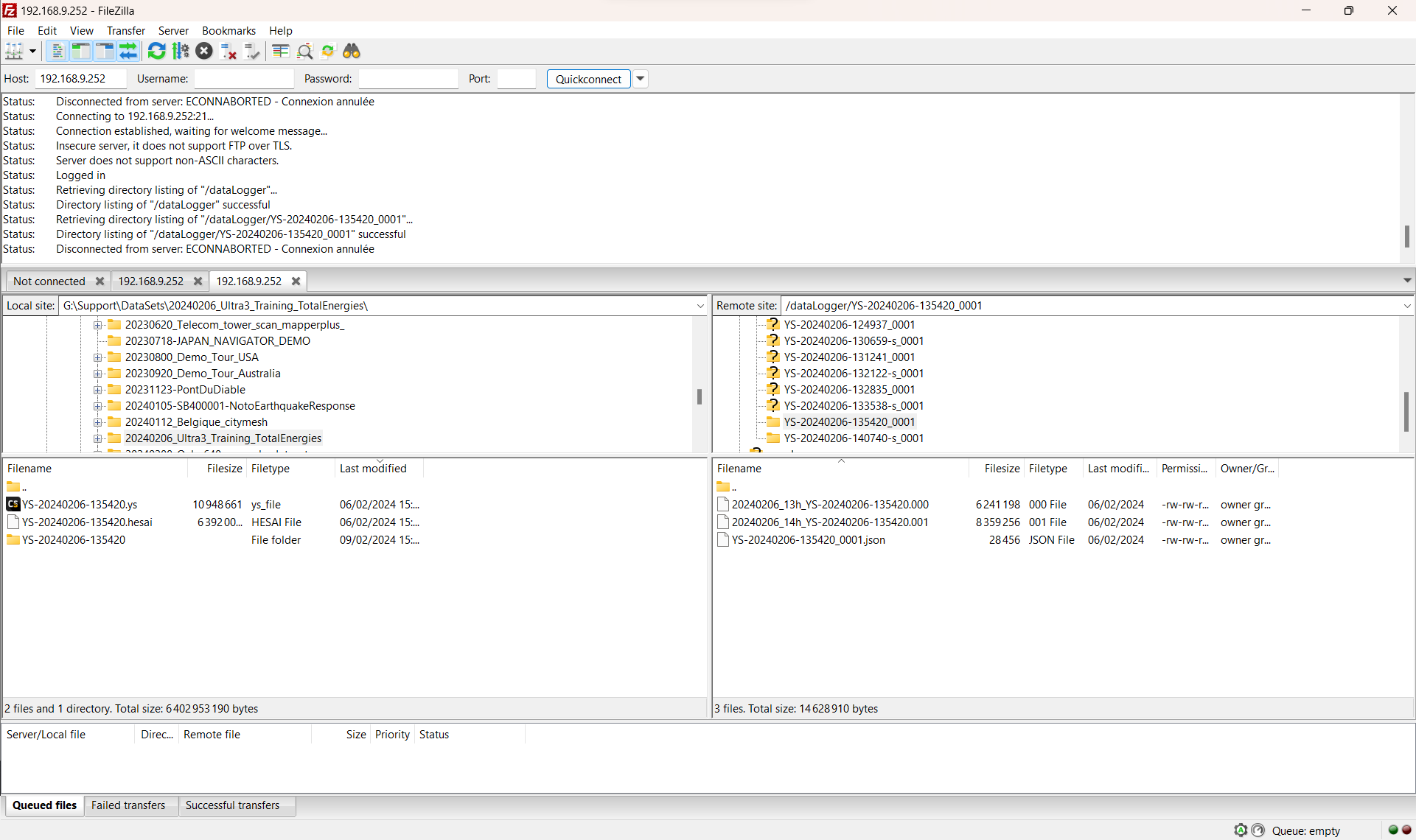
Task: Search for files with Find files
Action: 352,51
